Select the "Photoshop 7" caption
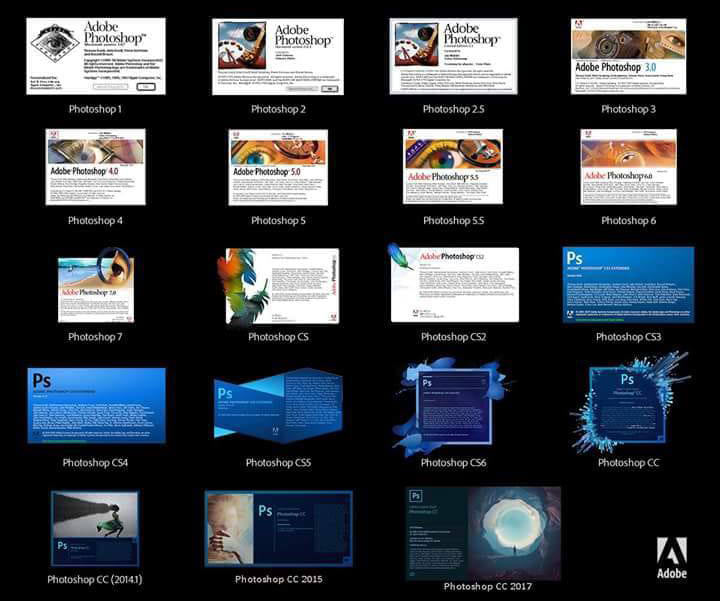 (x=96, y=337)
